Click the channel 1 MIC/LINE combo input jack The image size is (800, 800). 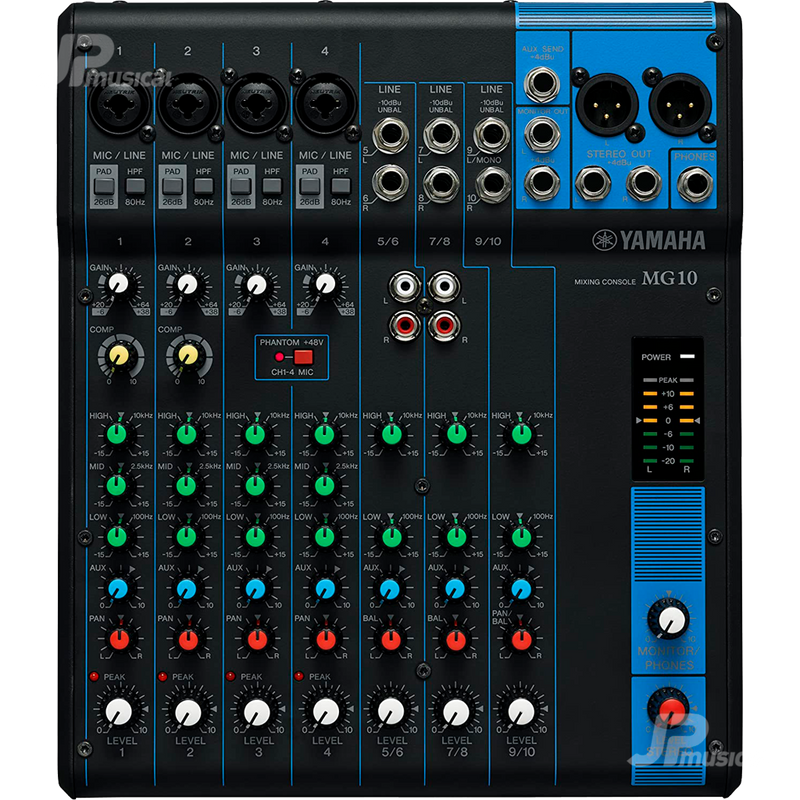[x=120, y=106]
